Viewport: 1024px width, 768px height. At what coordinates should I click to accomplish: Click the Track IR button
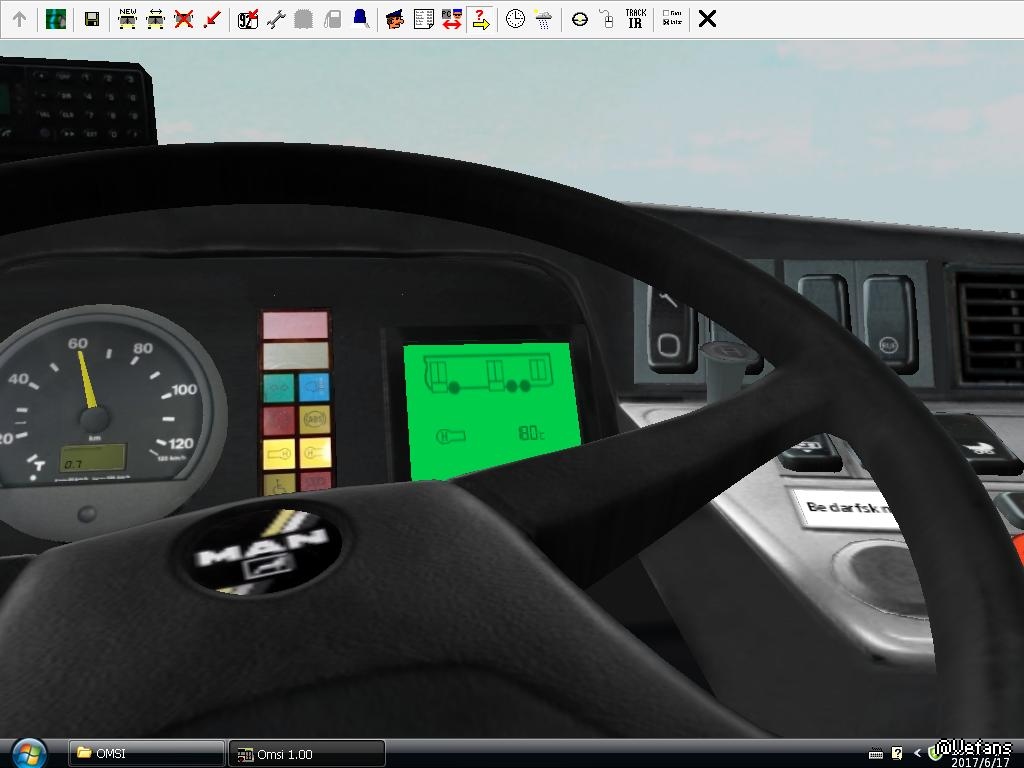tap(635, 19)
